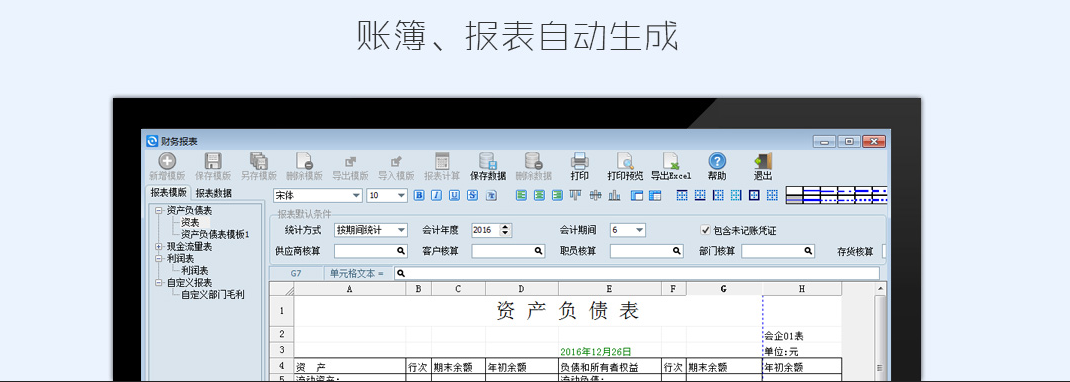Align cell text left
Screen dimensions: 1070x382
521,195
